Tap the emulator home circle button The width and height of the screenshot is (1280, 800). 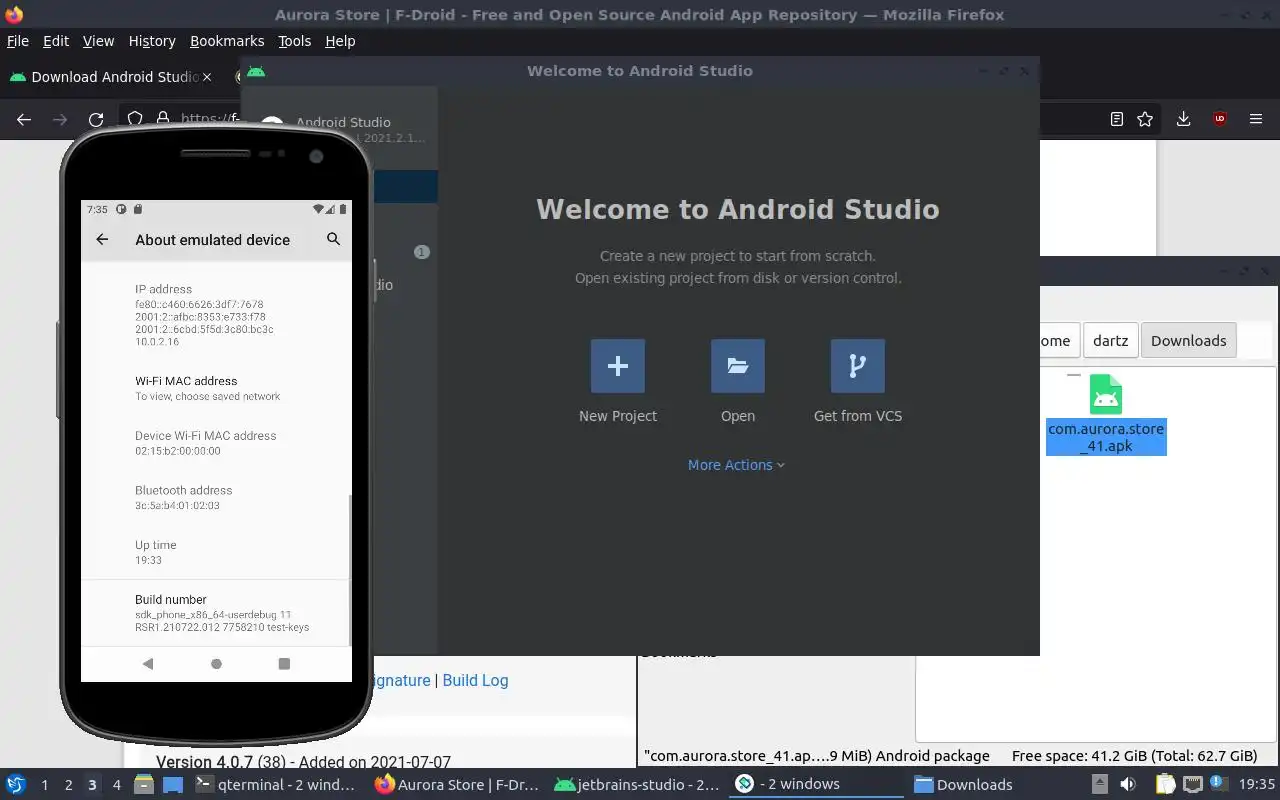tap(216, 663)
